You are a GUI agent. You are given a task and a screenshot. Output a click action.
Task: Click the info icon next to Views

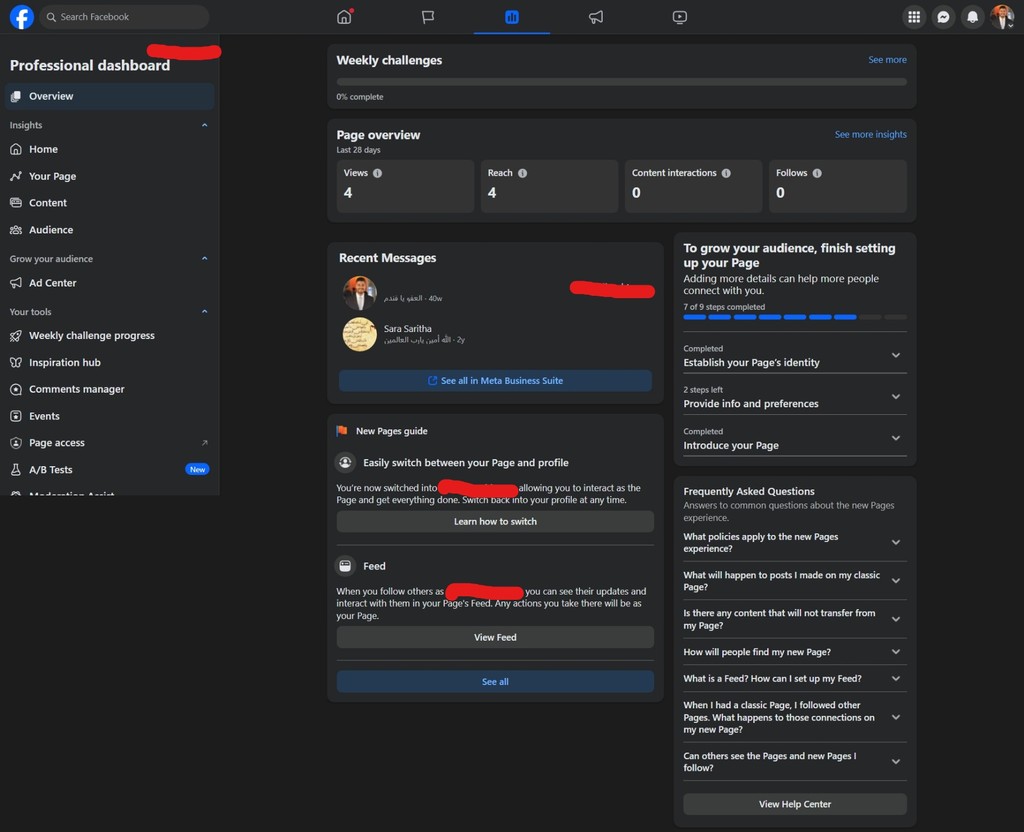point(377,173)
